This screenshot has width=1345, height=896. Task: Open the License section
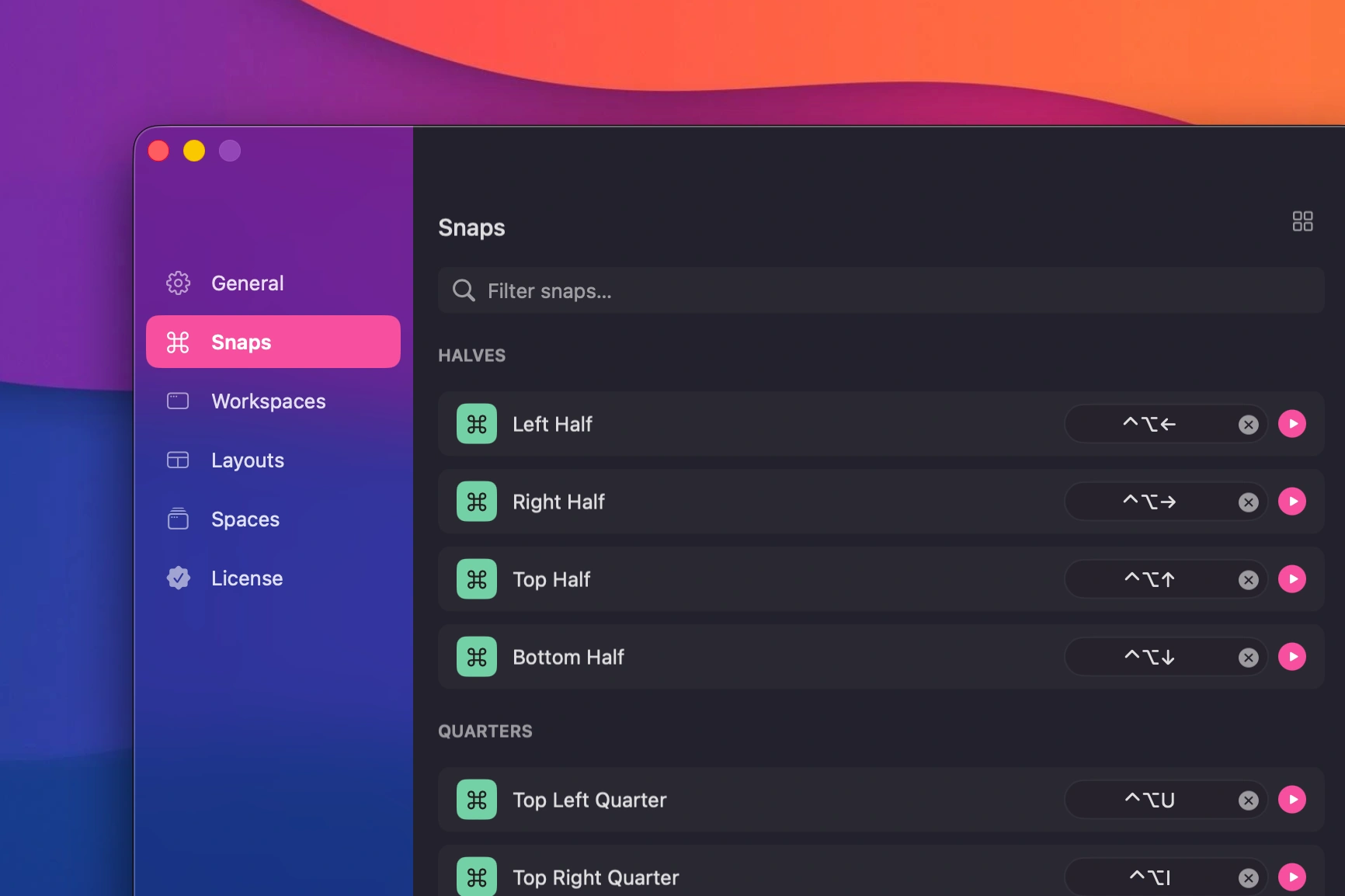(273, 578)
